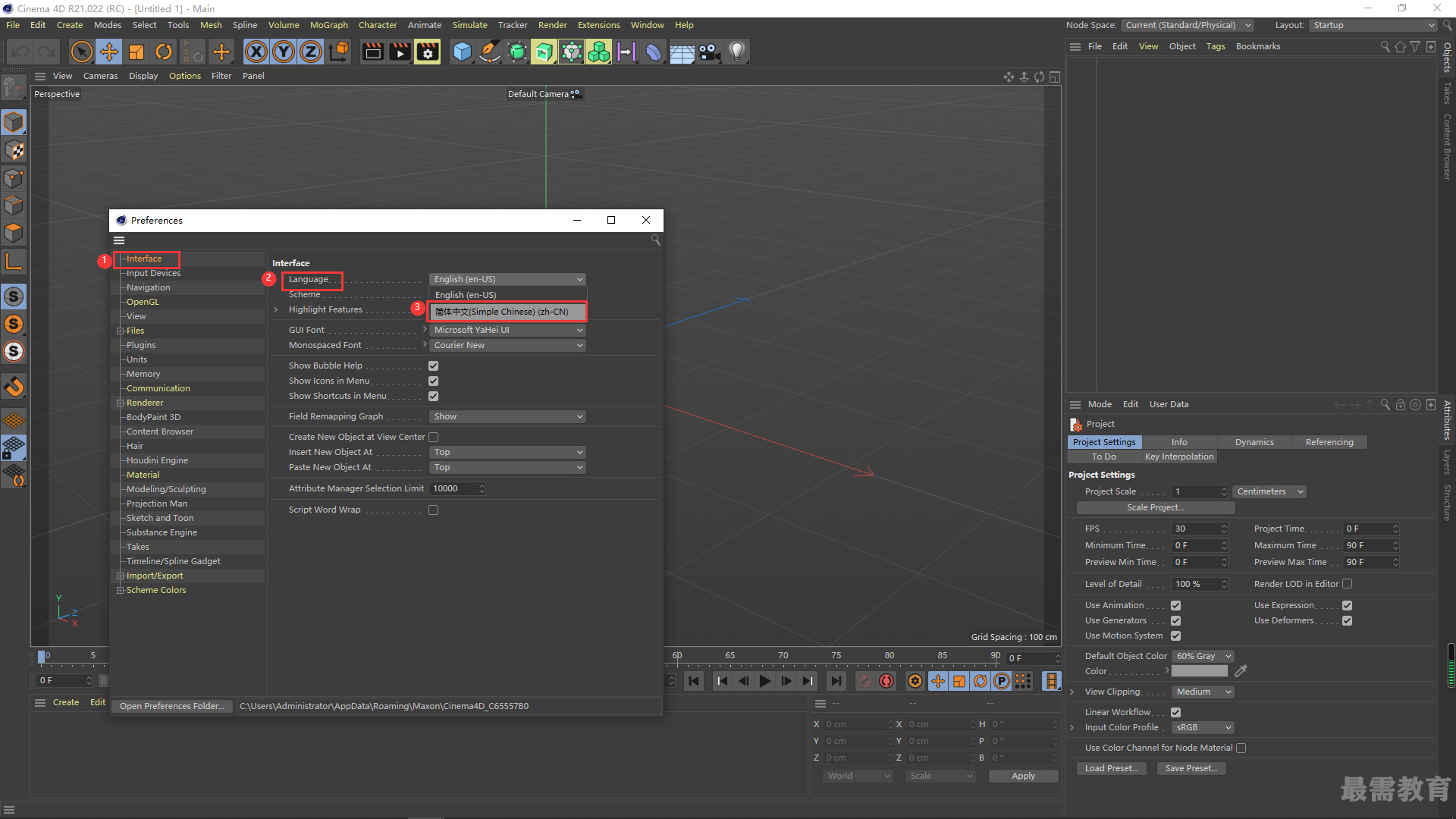Open Field Remapping Graph dropdown

click(507, 416)
